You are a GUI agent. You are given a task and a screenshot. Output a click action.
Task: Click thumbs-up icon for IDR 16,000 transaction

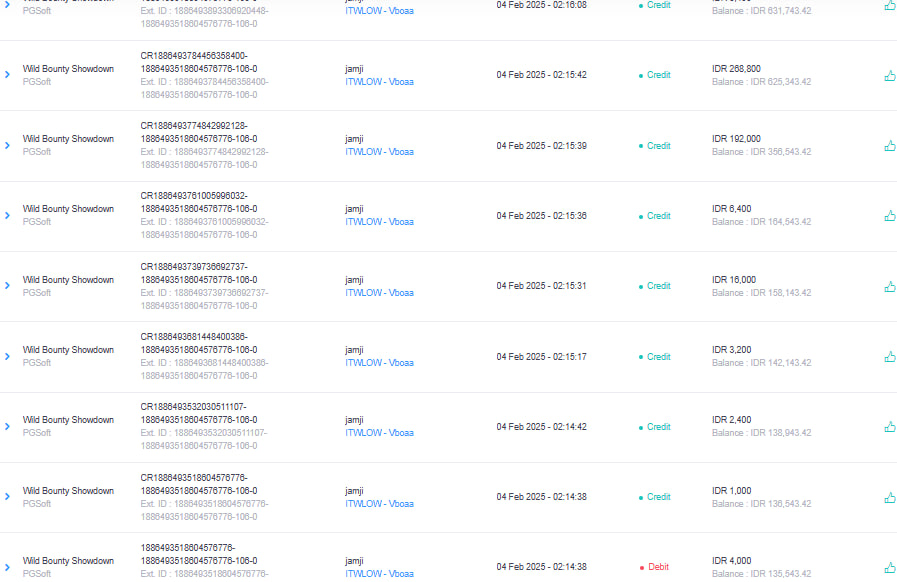[890, 287]
